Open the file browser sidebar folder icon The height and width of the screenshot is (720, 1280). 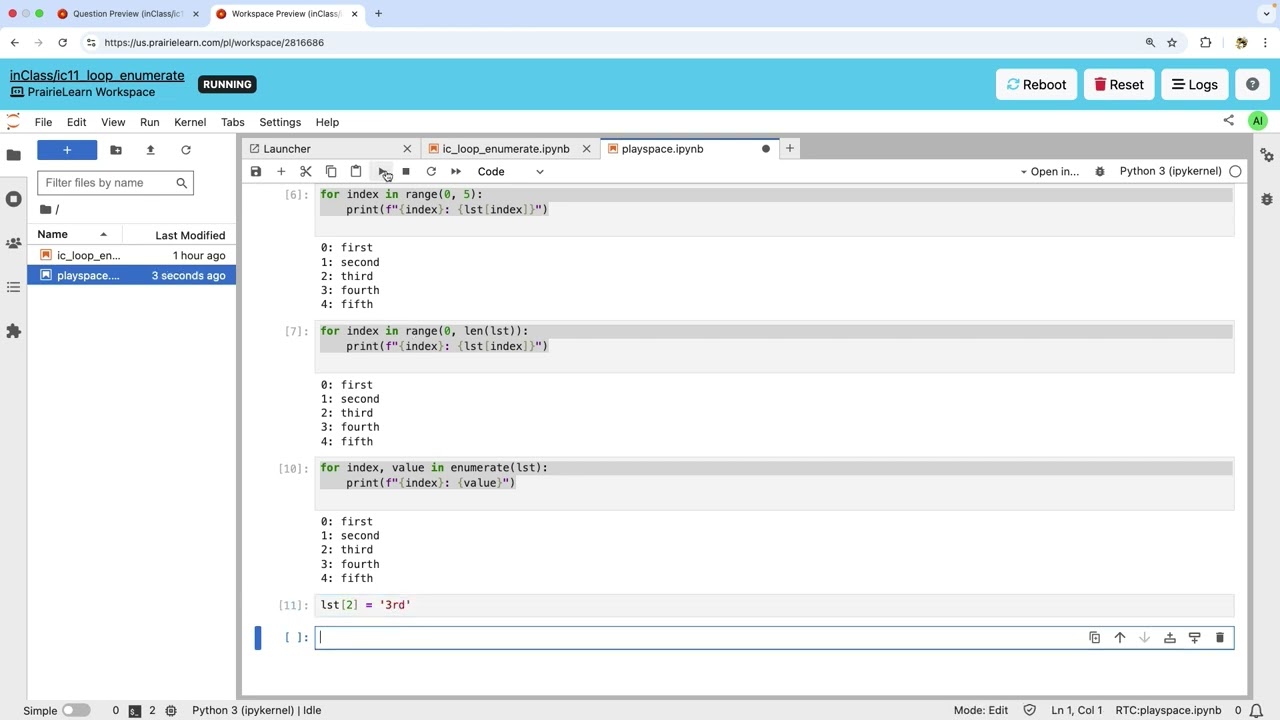coord(13,155)
